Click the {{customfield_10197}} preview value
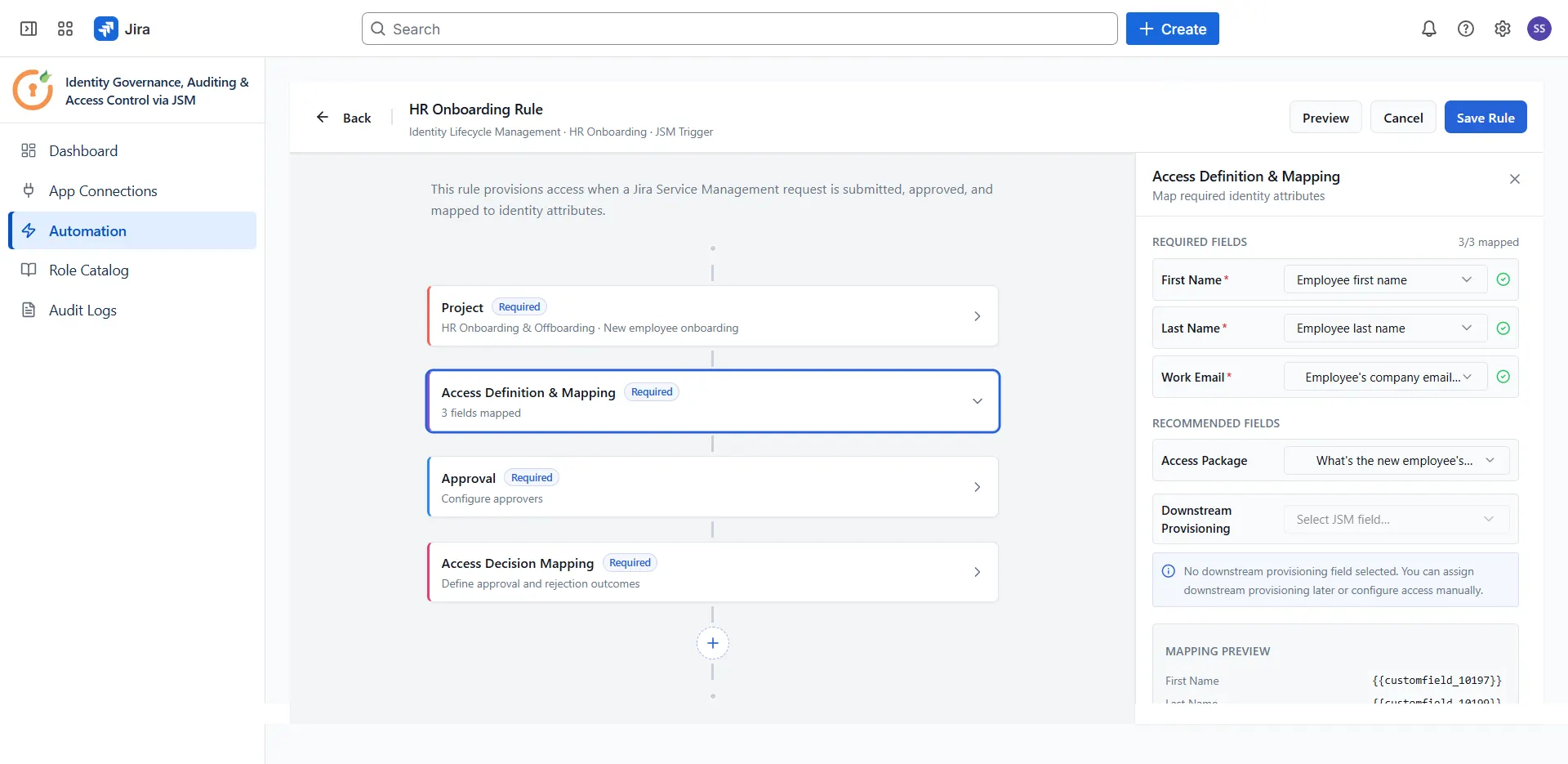Screen dimensions: 1568x764 [x=1437, y=680]
